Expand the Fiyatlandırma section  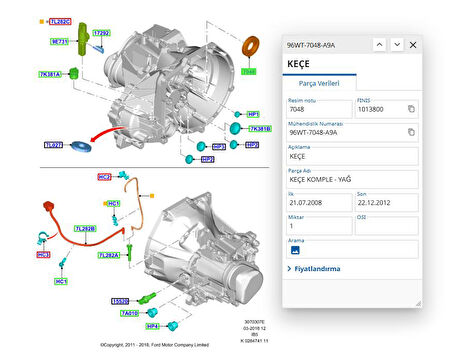coord(314,269)
